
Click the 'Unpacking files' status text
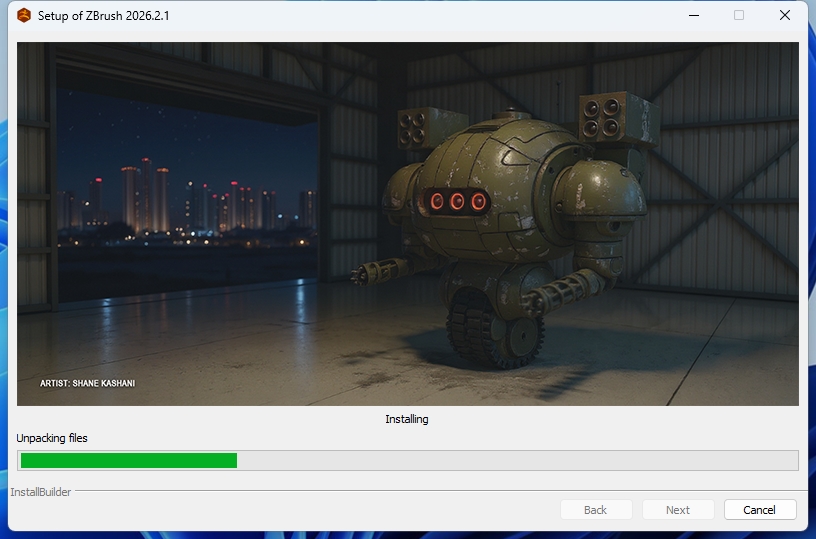click(52, 438)
